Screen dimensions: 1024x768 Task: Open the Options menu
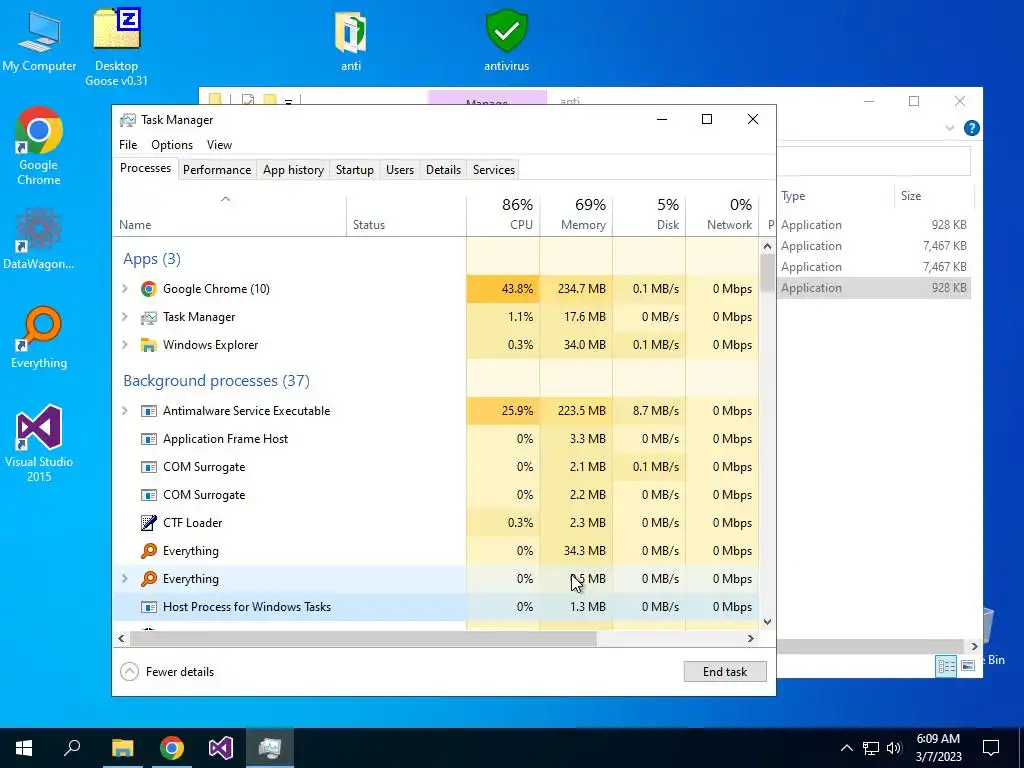[x=172, y=144]
